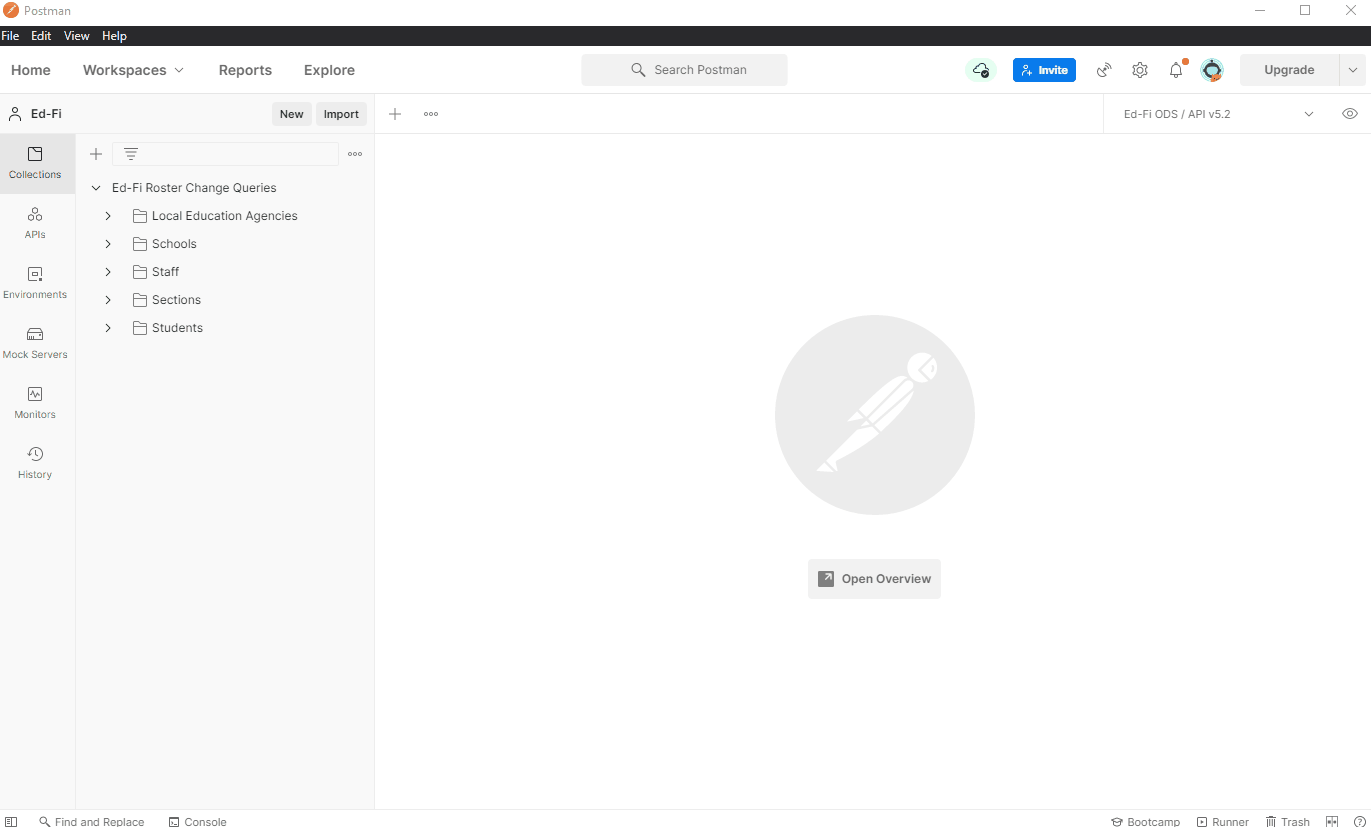This screenshot has height=827, width=1371.
Task: Click the Invite button
Action: [1044, 70]
